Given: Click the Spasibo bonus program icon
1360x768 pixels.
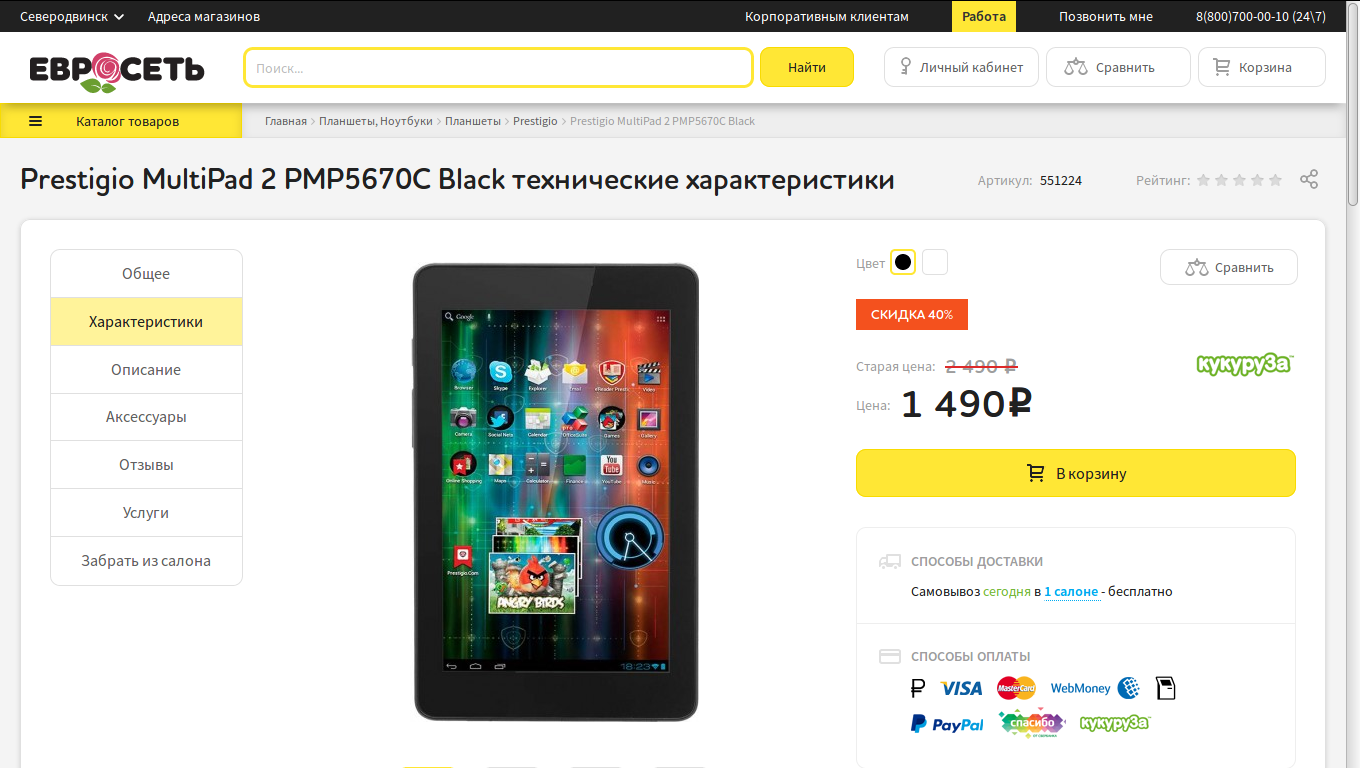Looking at the screenshot, I should [x=1032, y=723].
